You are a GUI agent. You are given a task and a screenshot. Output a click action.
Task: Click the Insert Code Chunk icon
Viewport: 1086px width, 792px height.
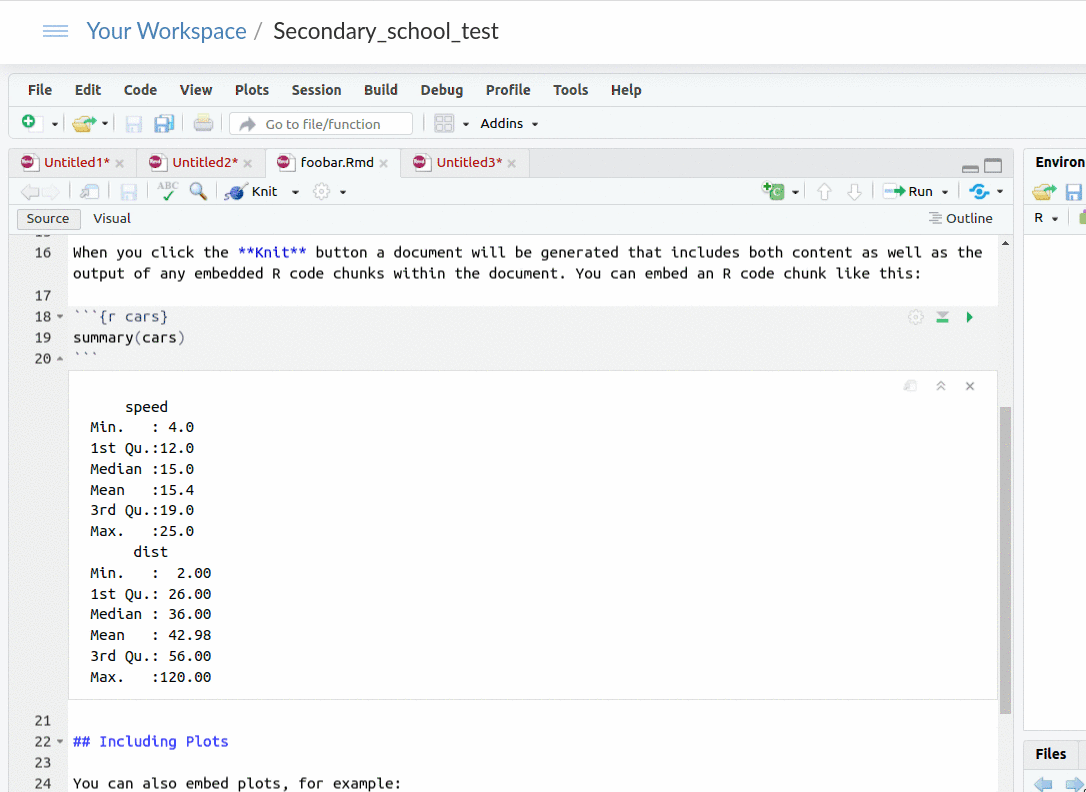(773, 191)
